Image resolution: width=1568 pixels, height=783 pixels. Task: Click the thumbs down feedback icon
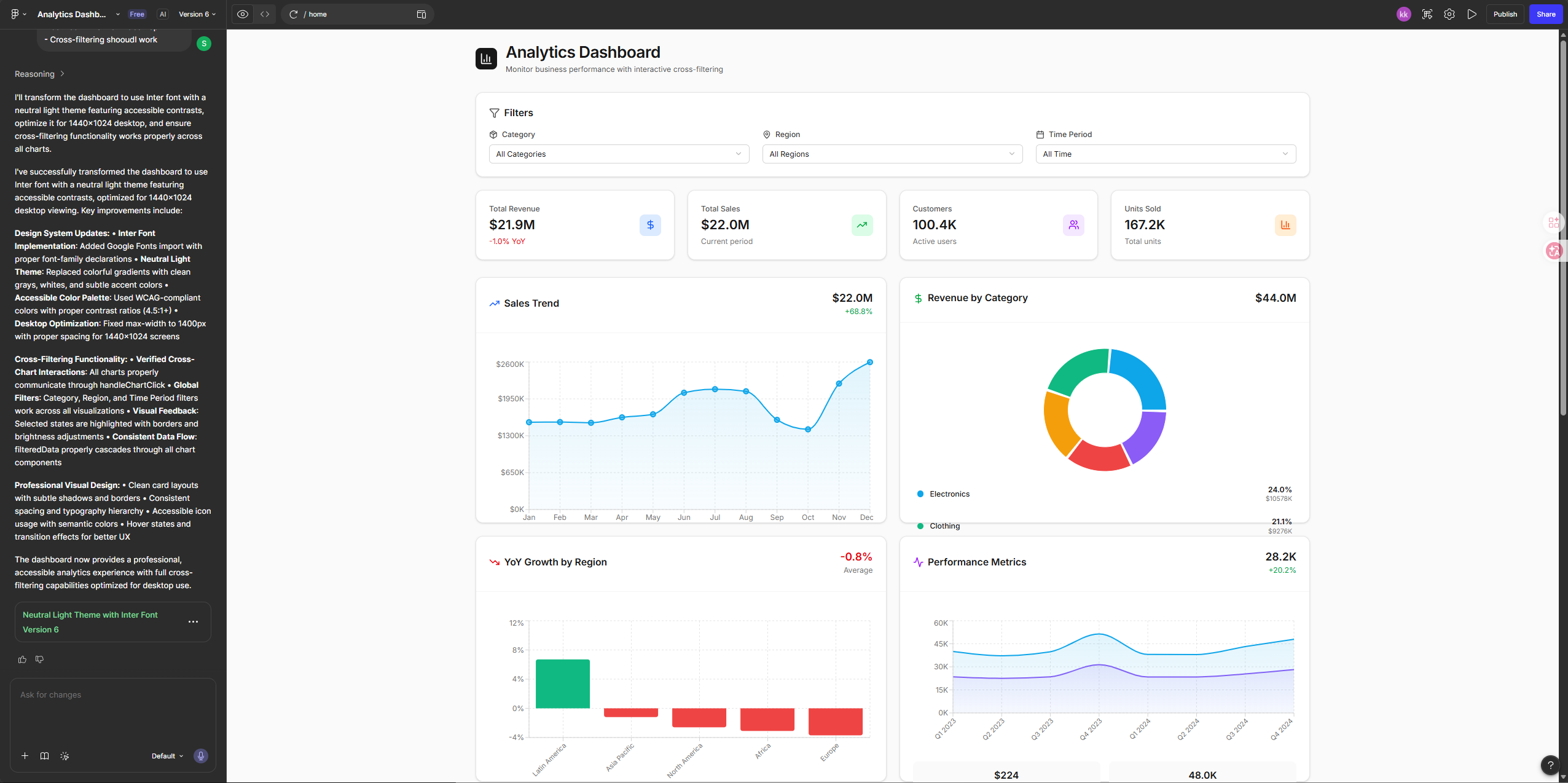click(x=39, y=659)
